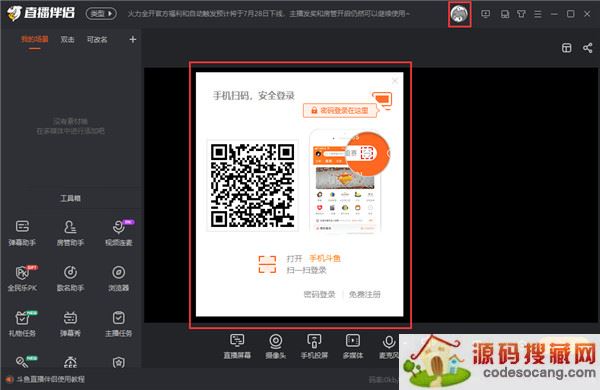Click the 直播伴侣 logo
This screenshot has width=600, height=390.
[x=41, y=13]
